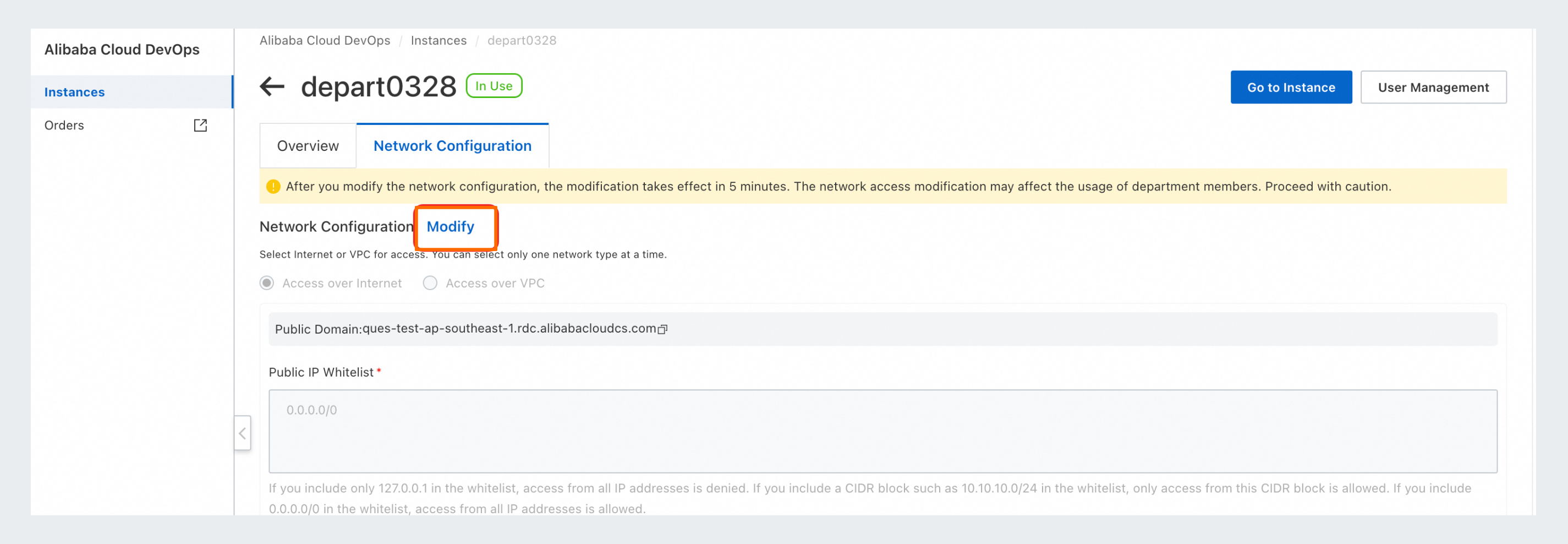Click the Modify link
Screen dimensions: 1568x544
pyautogui.click(x=451, y=227)
